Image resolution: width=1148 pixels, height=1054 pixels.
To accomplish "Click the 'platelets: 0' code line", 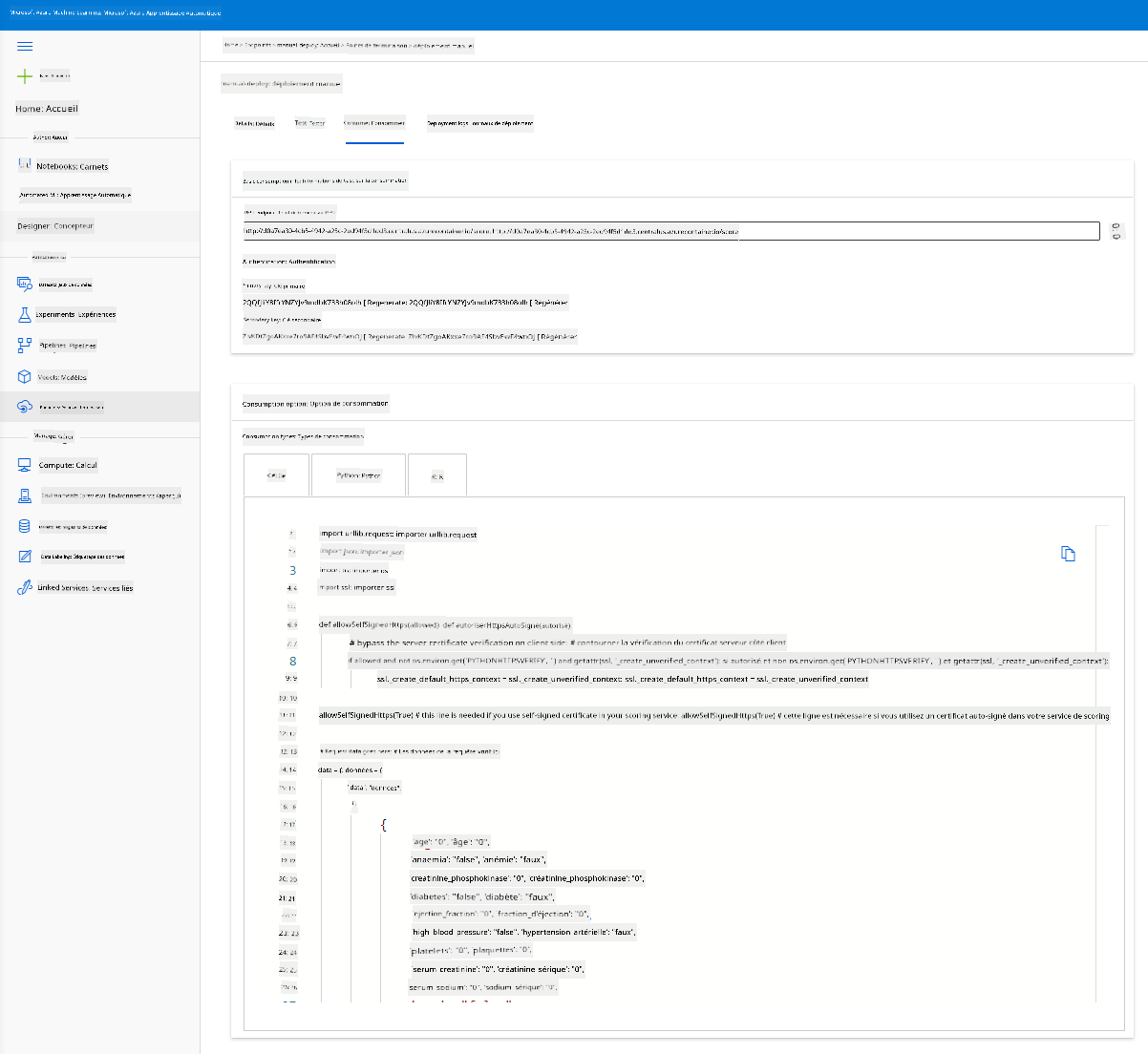I will point(472,950).
